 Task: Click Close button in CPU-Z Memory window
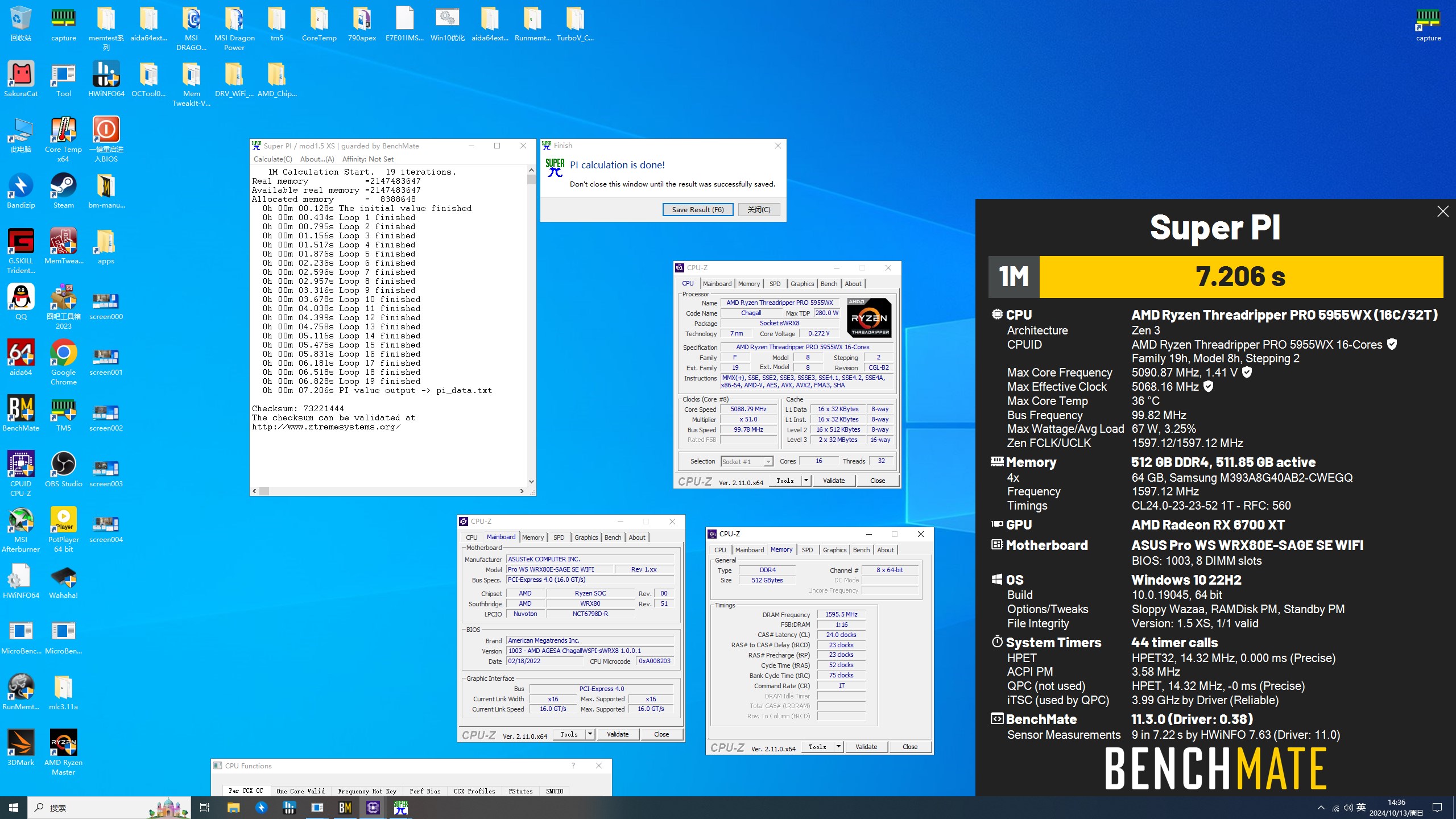point(910,747)
